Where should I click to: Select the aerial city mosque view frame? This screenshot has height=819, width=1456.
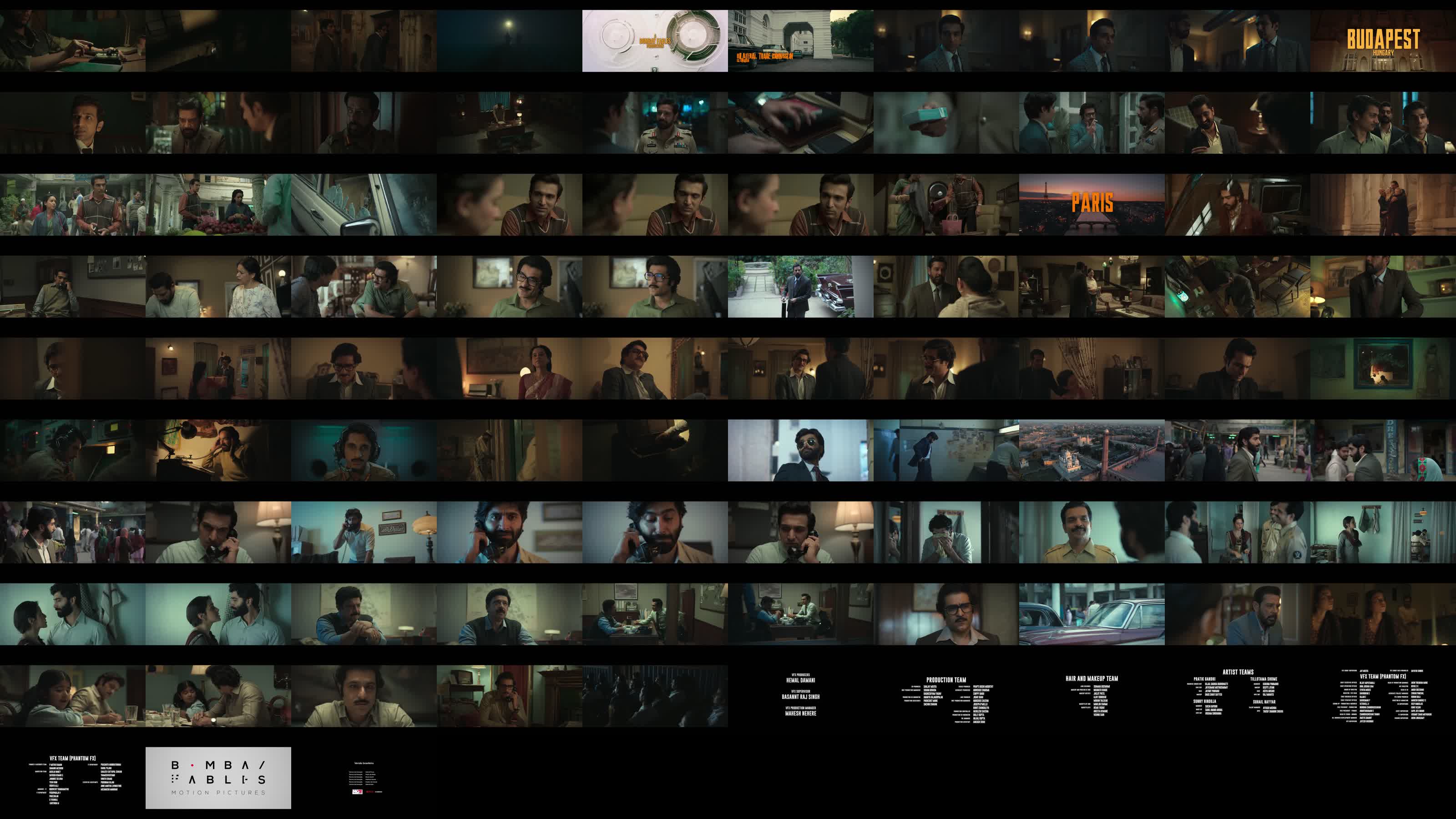click(1092, 450)
